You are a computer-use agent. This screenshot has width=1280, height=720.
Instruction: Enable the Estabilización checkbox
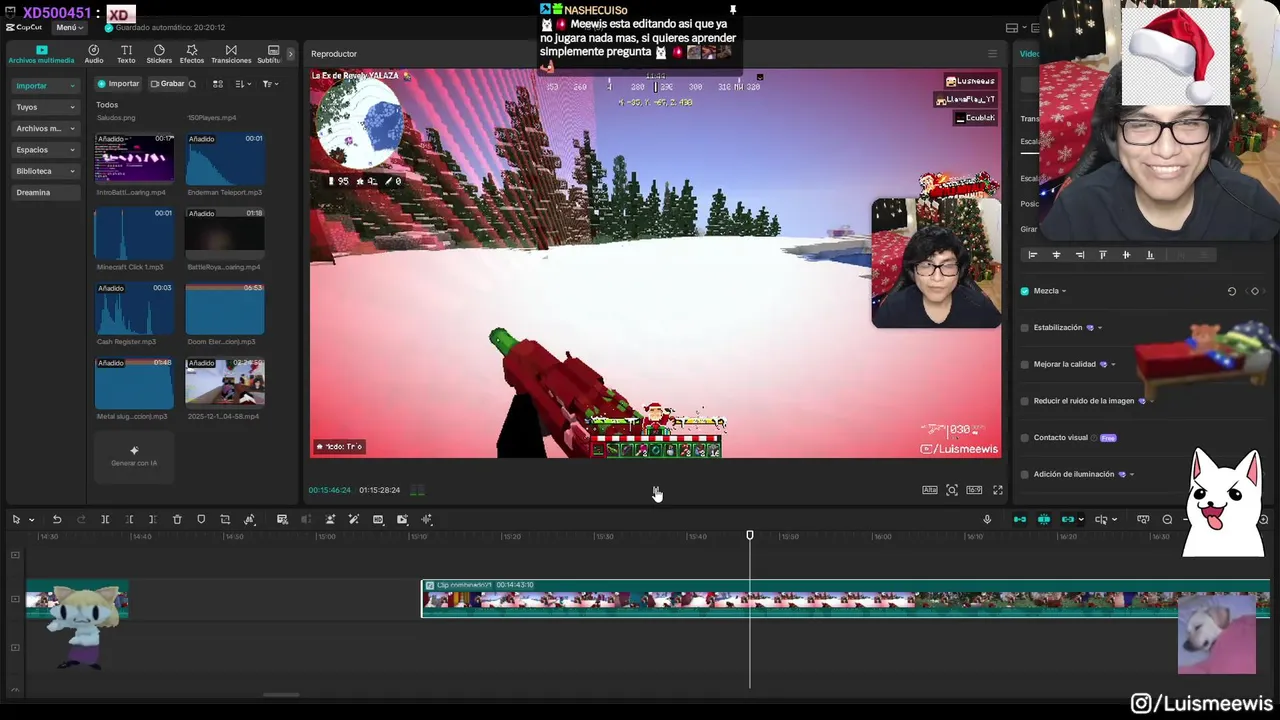point(1024,328)
